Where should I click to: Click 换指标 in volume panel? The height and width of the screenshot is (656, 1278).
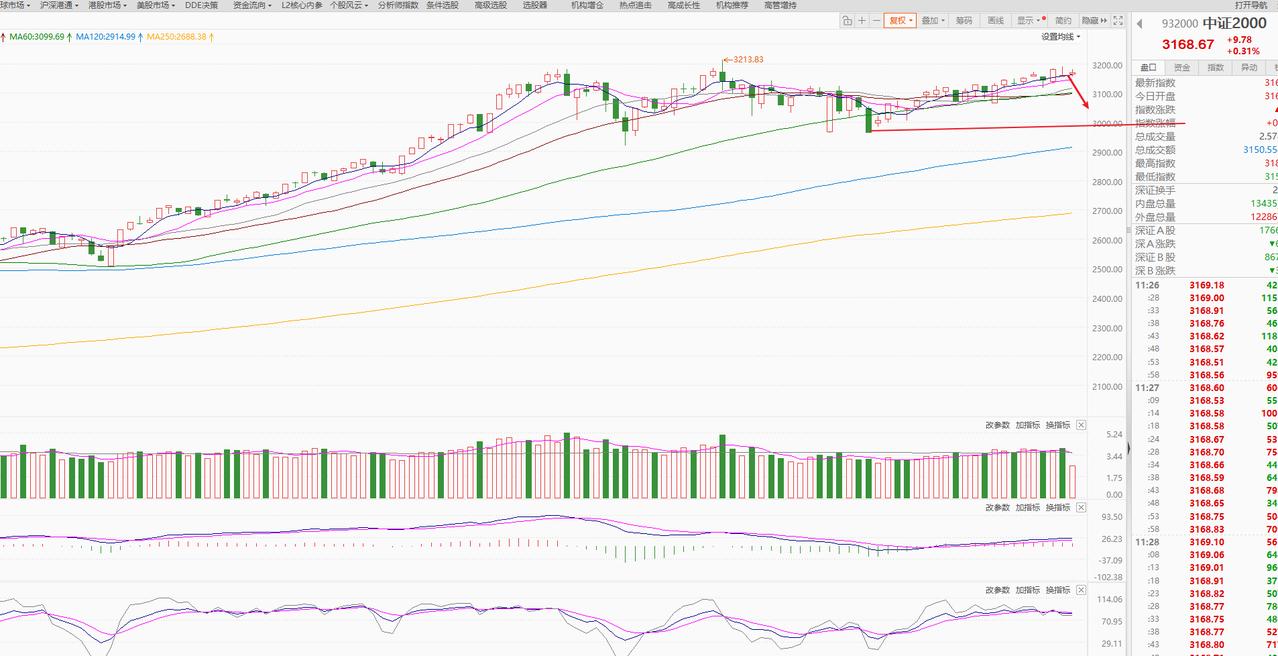click(1057, 424)
